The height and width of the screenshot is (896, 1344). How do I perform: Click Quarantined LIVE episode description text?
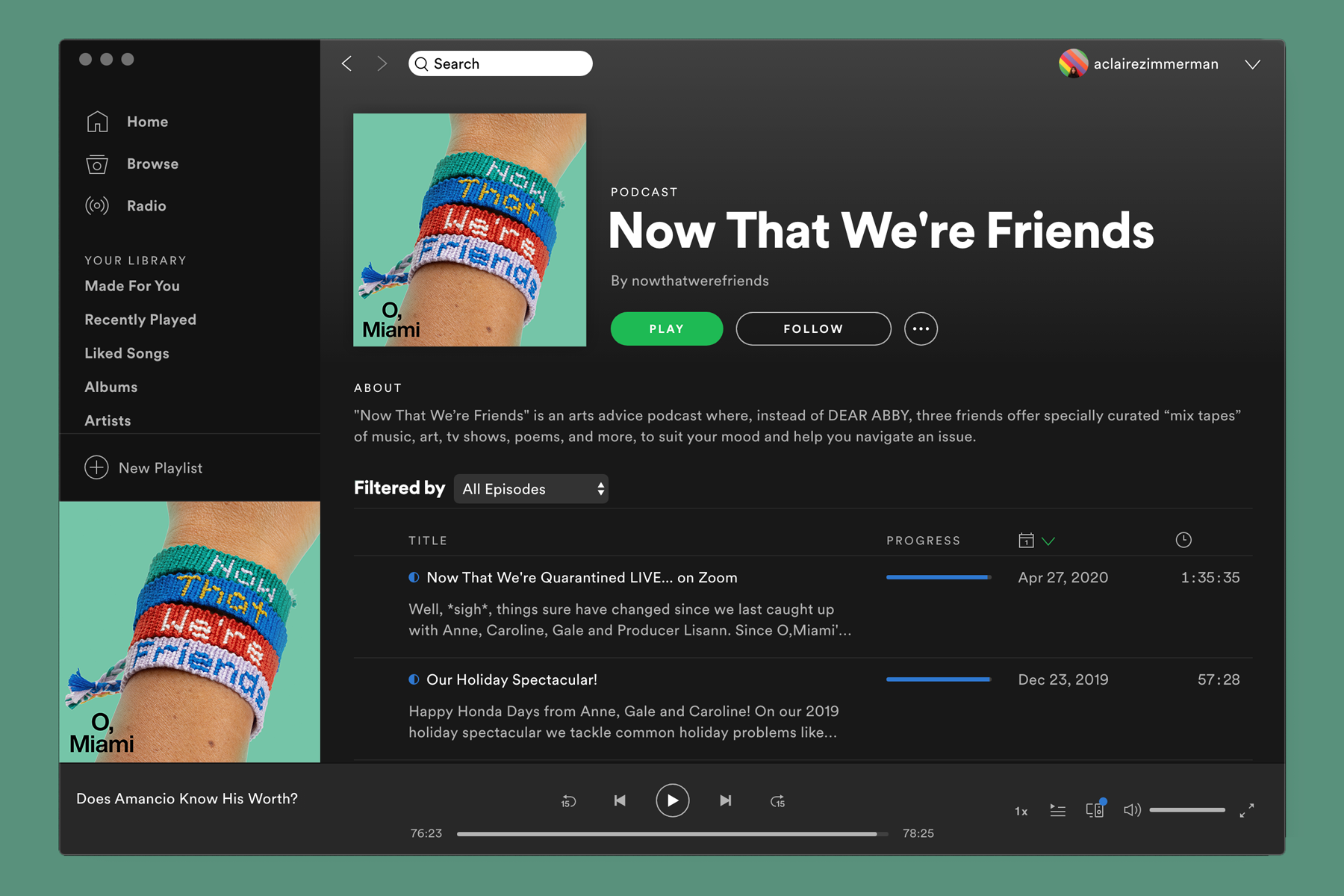pyautogui.click(x=629, y=620)
